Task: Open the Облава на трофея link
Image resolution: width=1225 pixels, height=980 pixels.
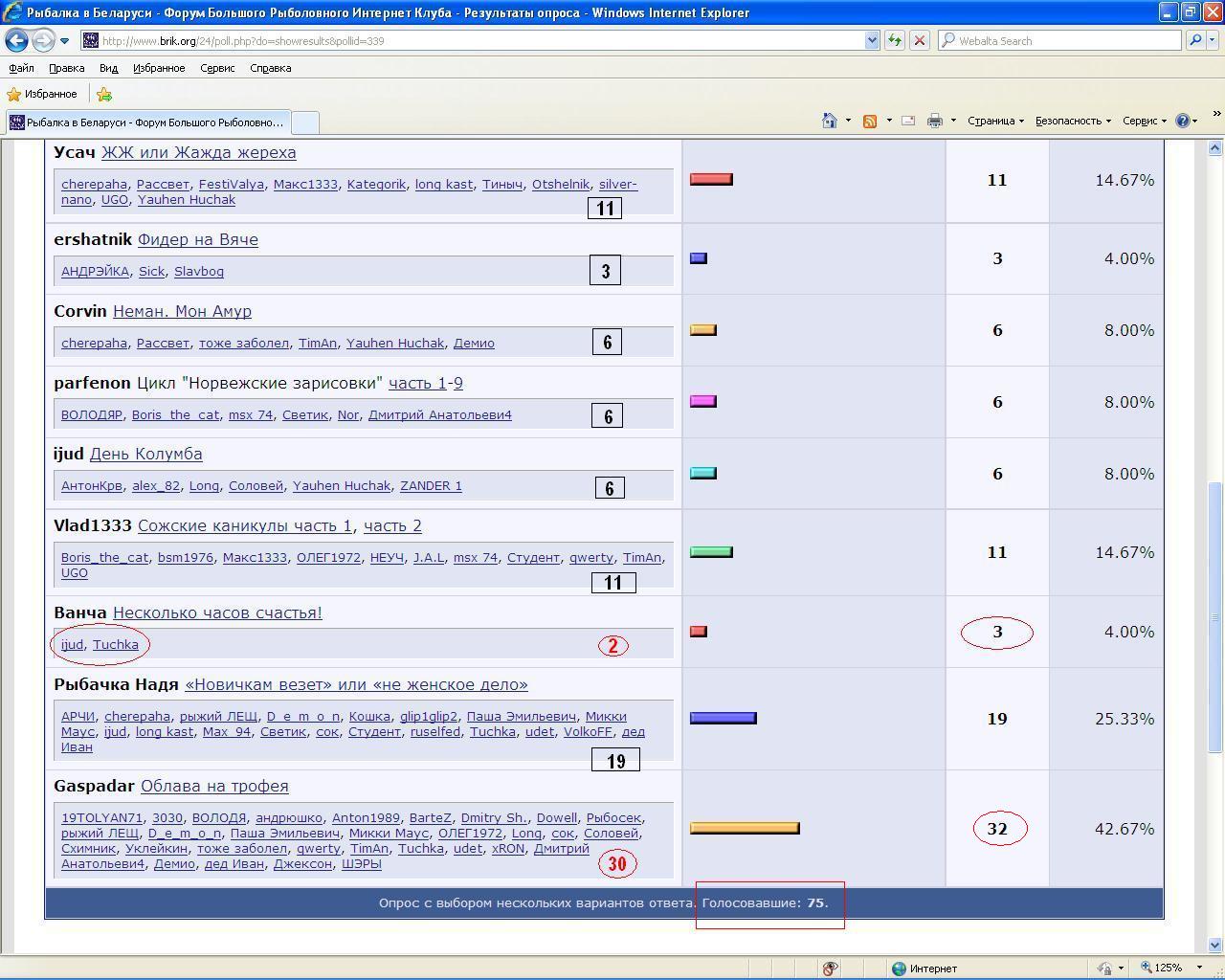Action: click(x=214, y=786)
